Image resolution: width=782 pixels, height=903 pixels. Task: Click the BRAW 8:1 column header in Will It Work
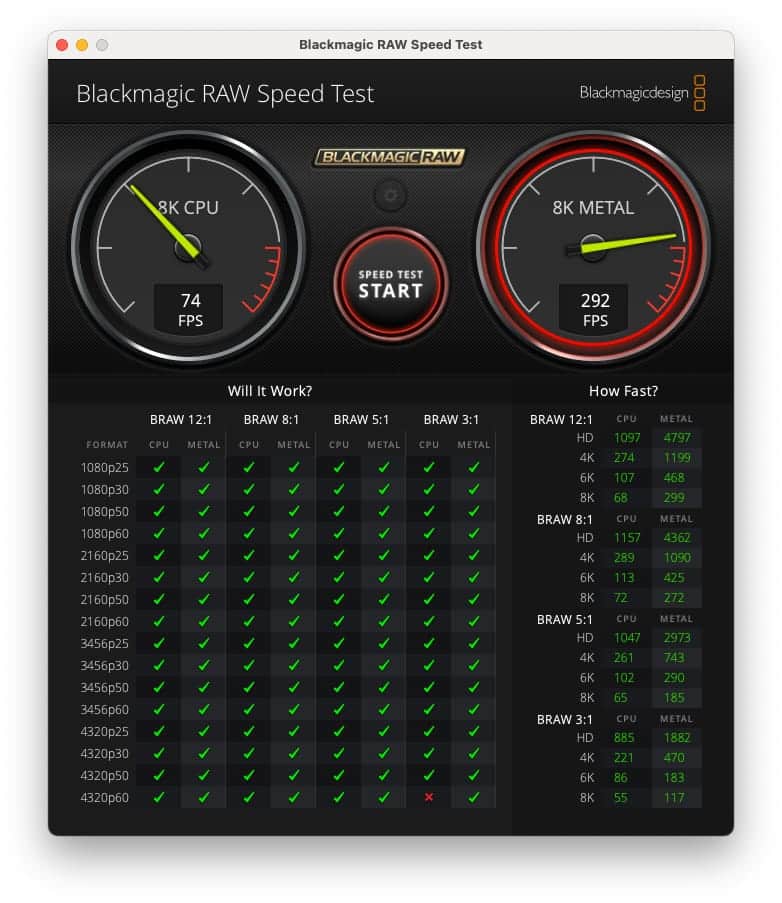pos(271,420)
